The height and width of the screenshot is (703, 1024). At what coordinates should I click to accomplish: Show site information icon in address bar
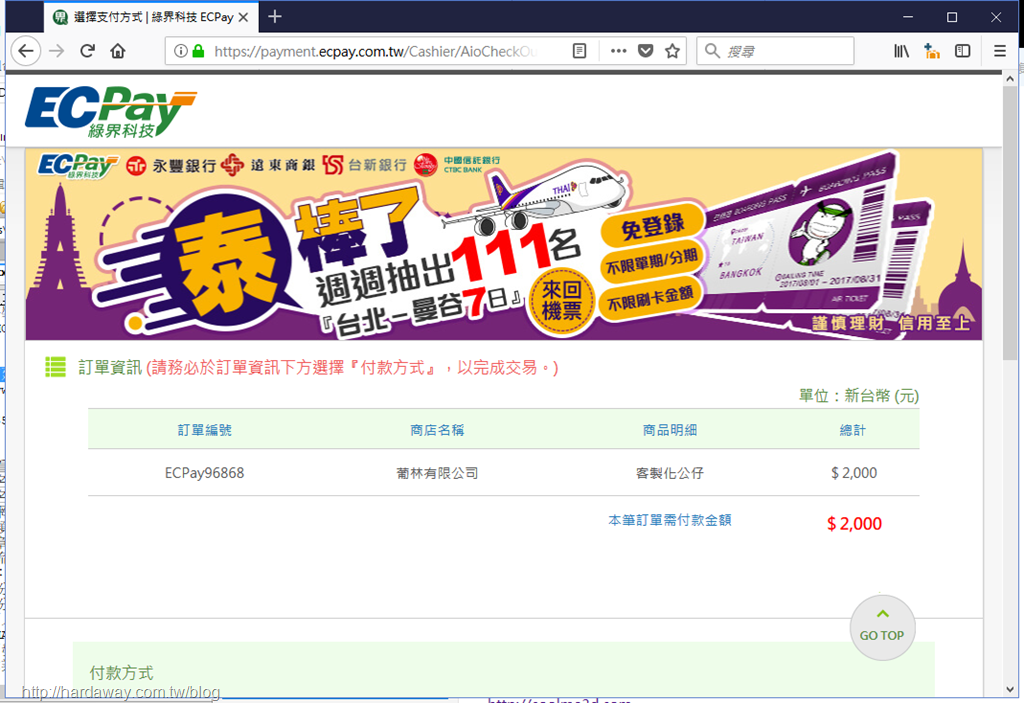pyautogui.click(x=181, y=51)
